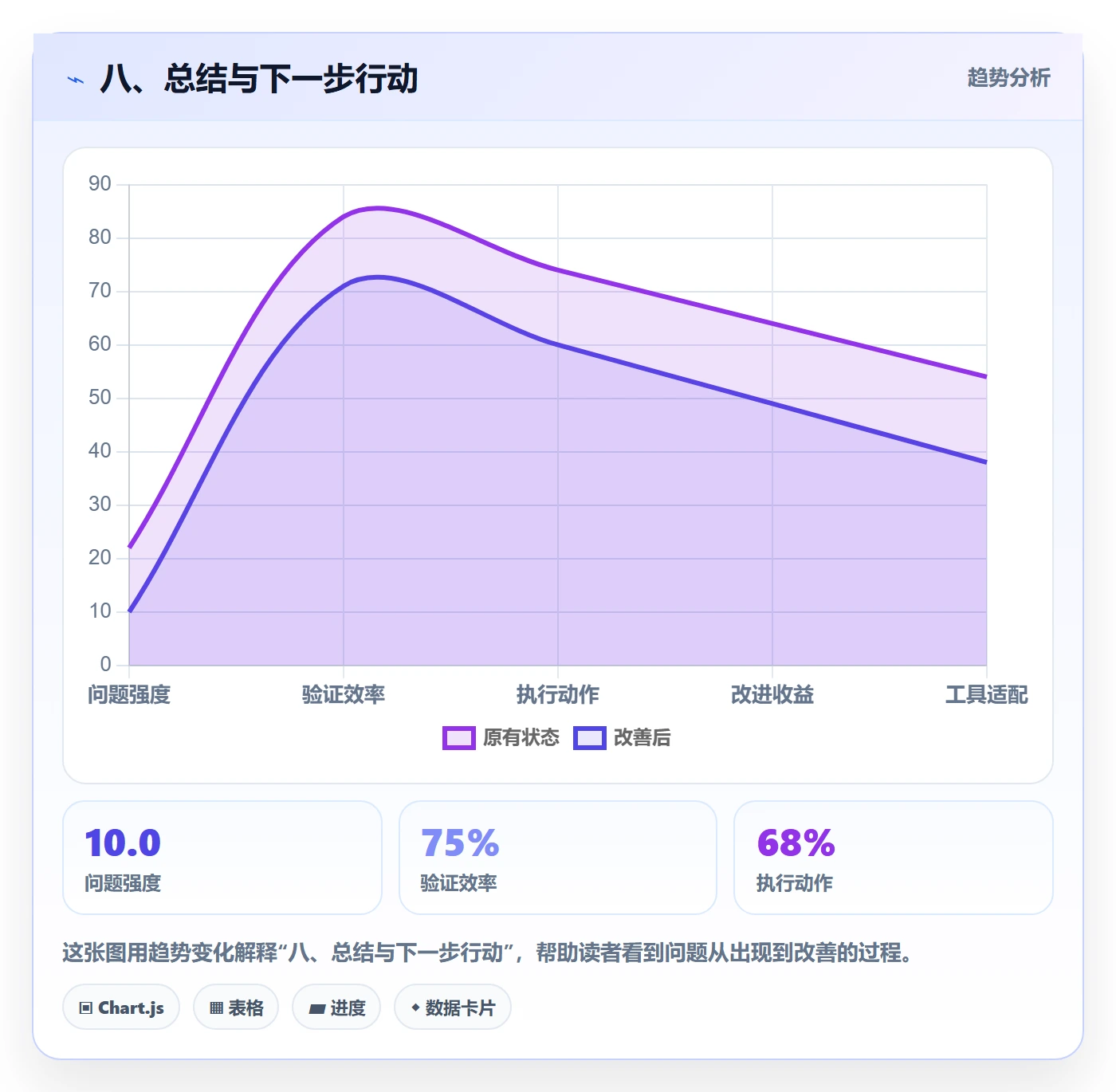The width and height of the screenshot is (1116, 1092).
Task: Click the 75% value in 验证效率 card
Action: click(460, 843)
